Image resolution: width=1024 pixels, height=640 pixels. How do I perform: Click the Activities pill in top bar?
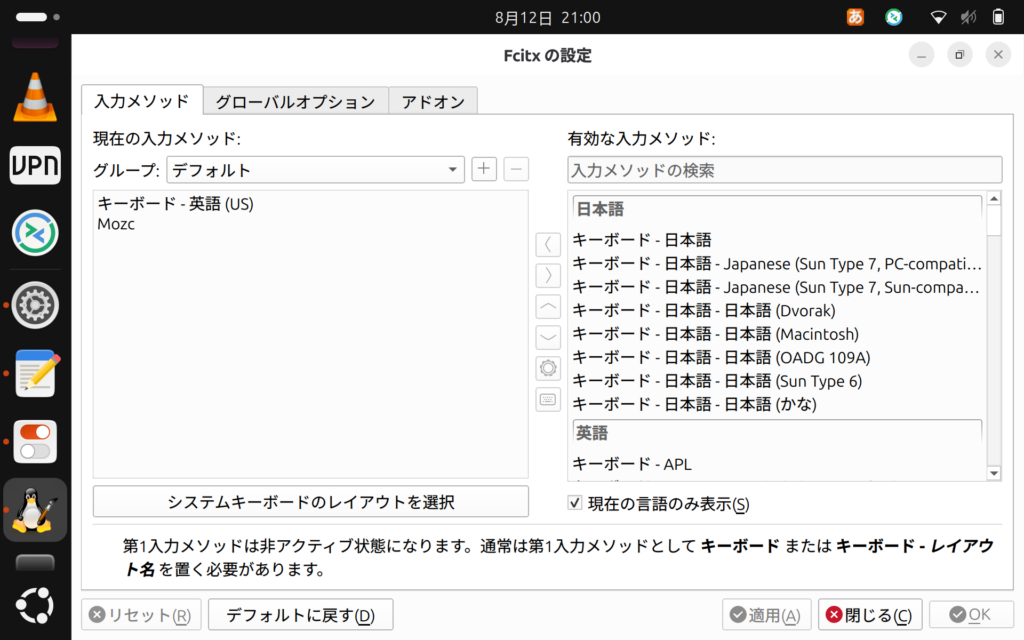[x=37, y=17]
